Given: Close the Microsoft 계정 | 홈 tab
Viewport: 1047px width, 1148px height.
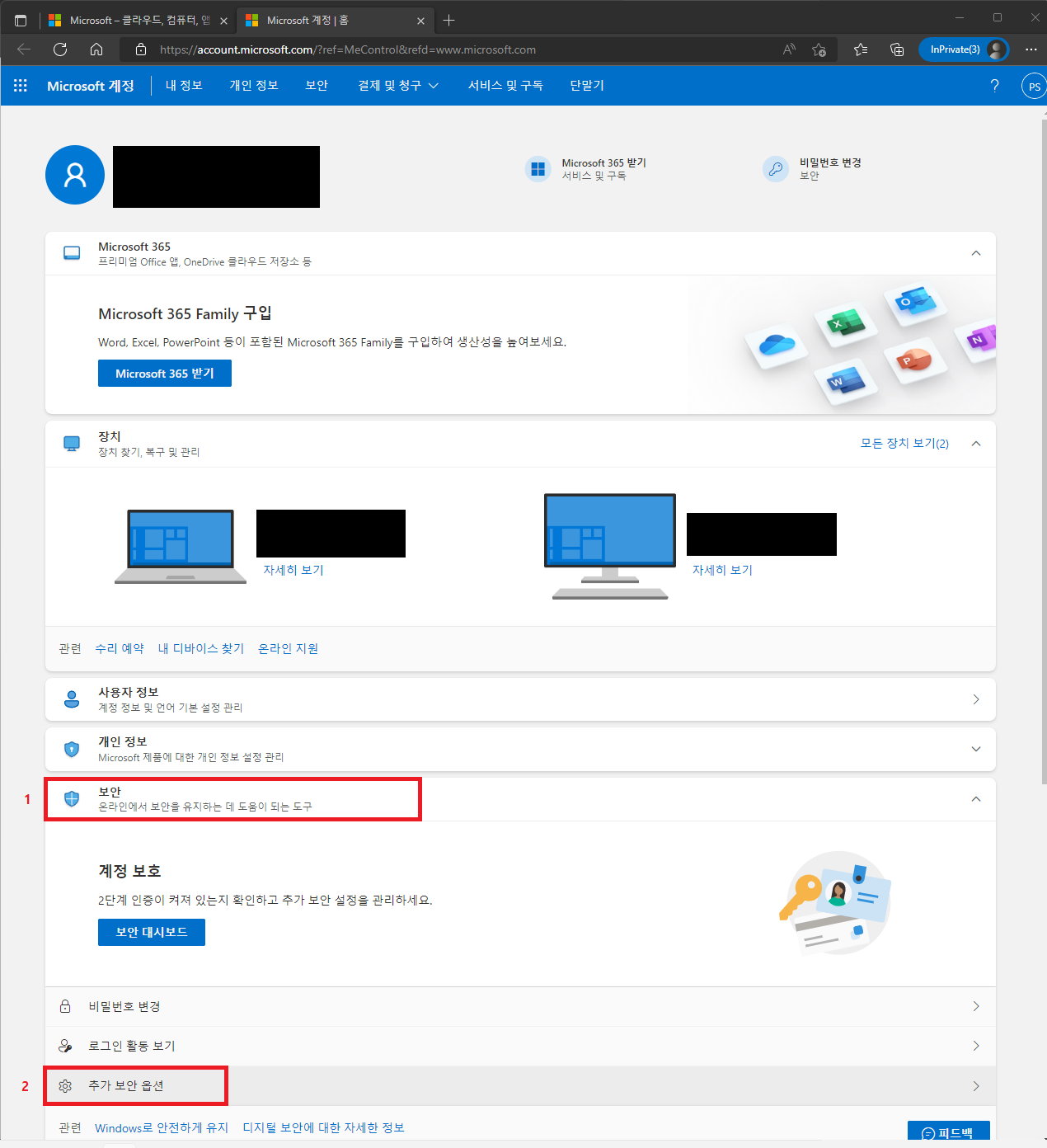Looking at the screenshot, I should [x=421, y=21].
